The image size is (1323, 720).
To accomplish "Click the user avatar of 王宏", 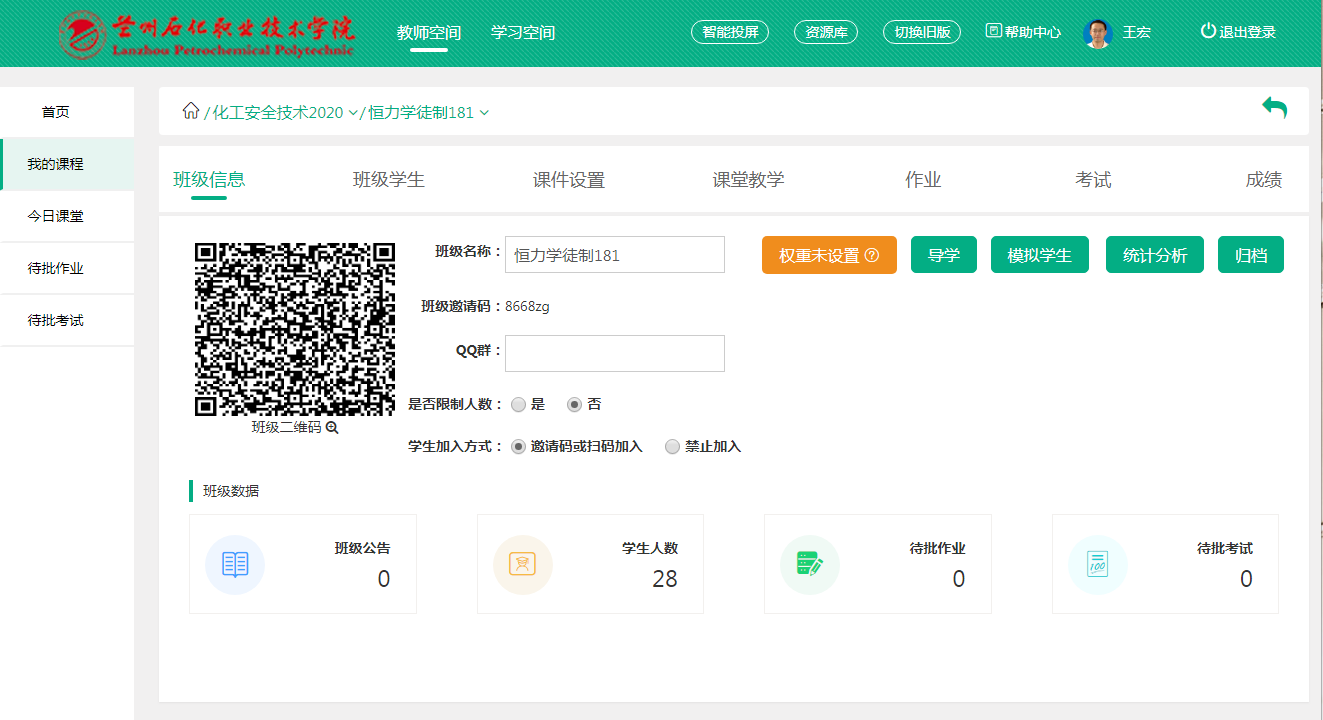I will (x=1097, y=32).
